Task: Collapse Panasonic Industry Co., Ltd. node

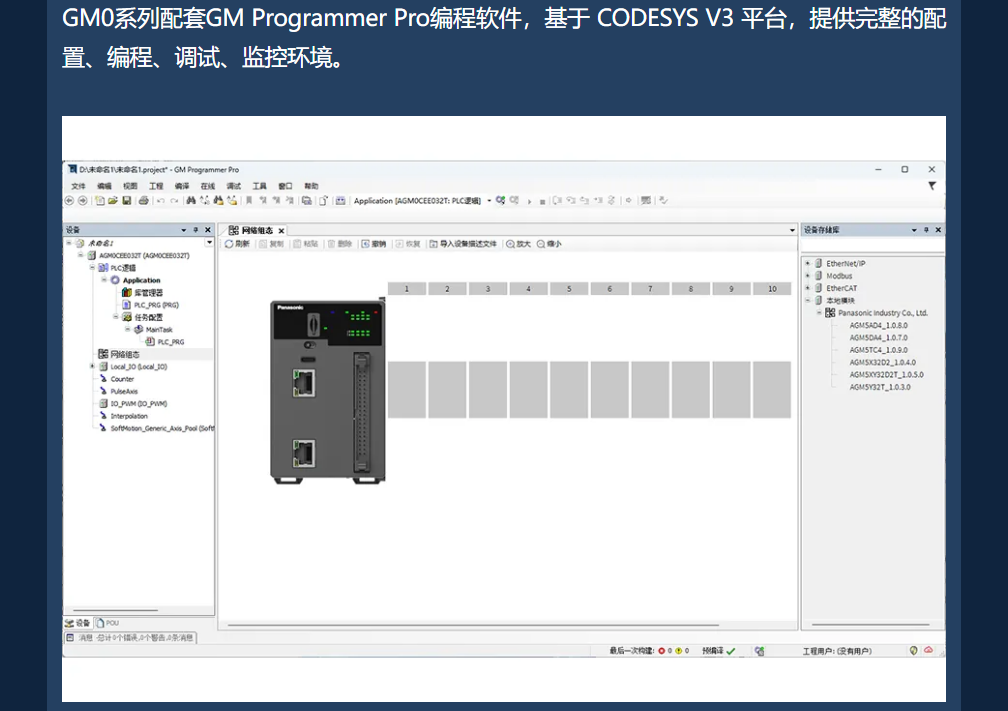Action: point(820,312)
